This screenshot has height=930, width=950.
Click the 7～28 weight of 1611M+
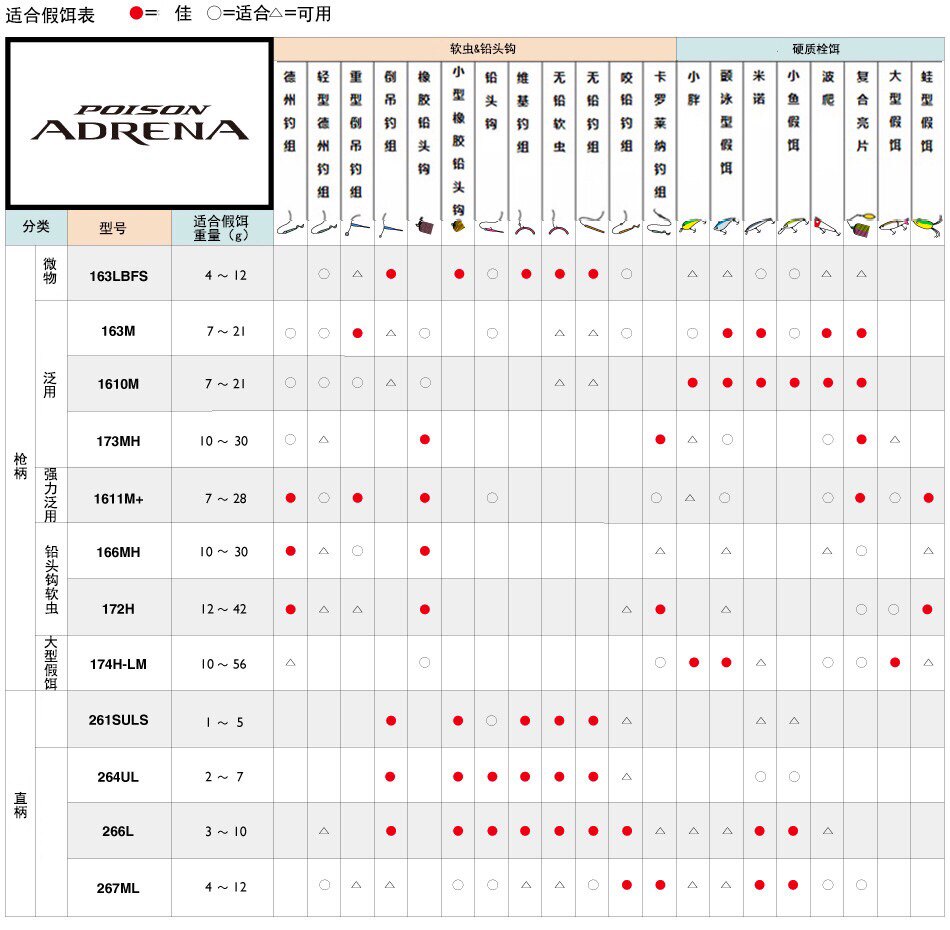(225, 499)
